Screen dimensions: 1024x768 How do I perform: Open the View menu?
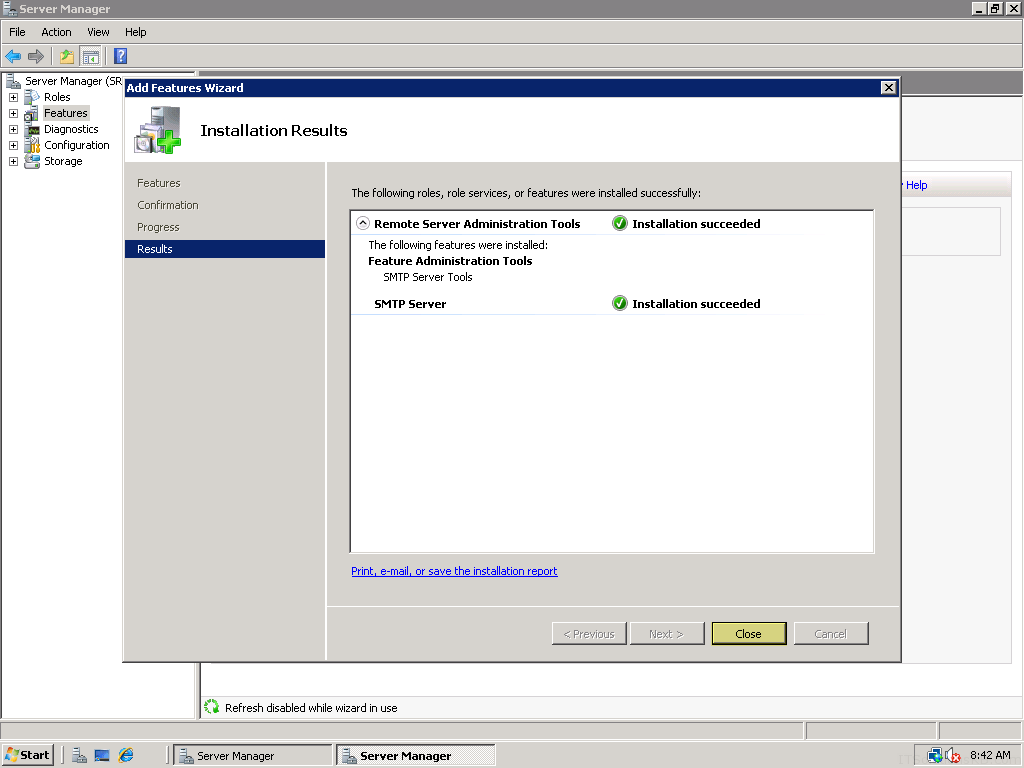(99, 32)
